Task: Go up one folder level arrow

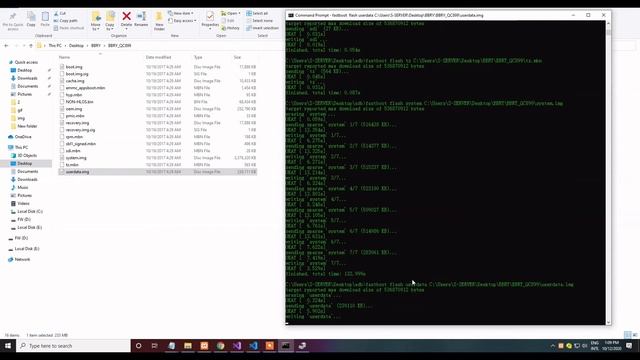Action: point(31,46)
